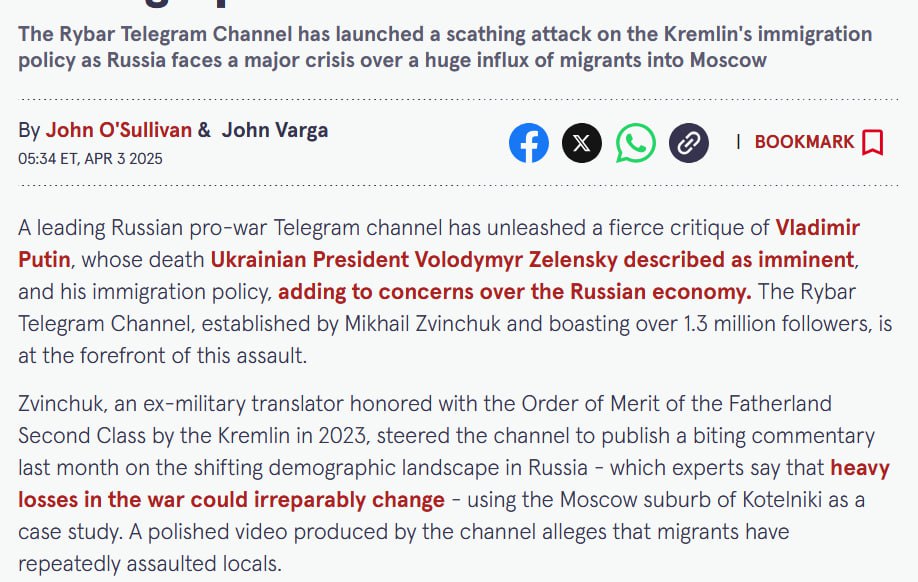The image size is (918, 582).
Task: Open author John Varga's profile
Action: 274,130
